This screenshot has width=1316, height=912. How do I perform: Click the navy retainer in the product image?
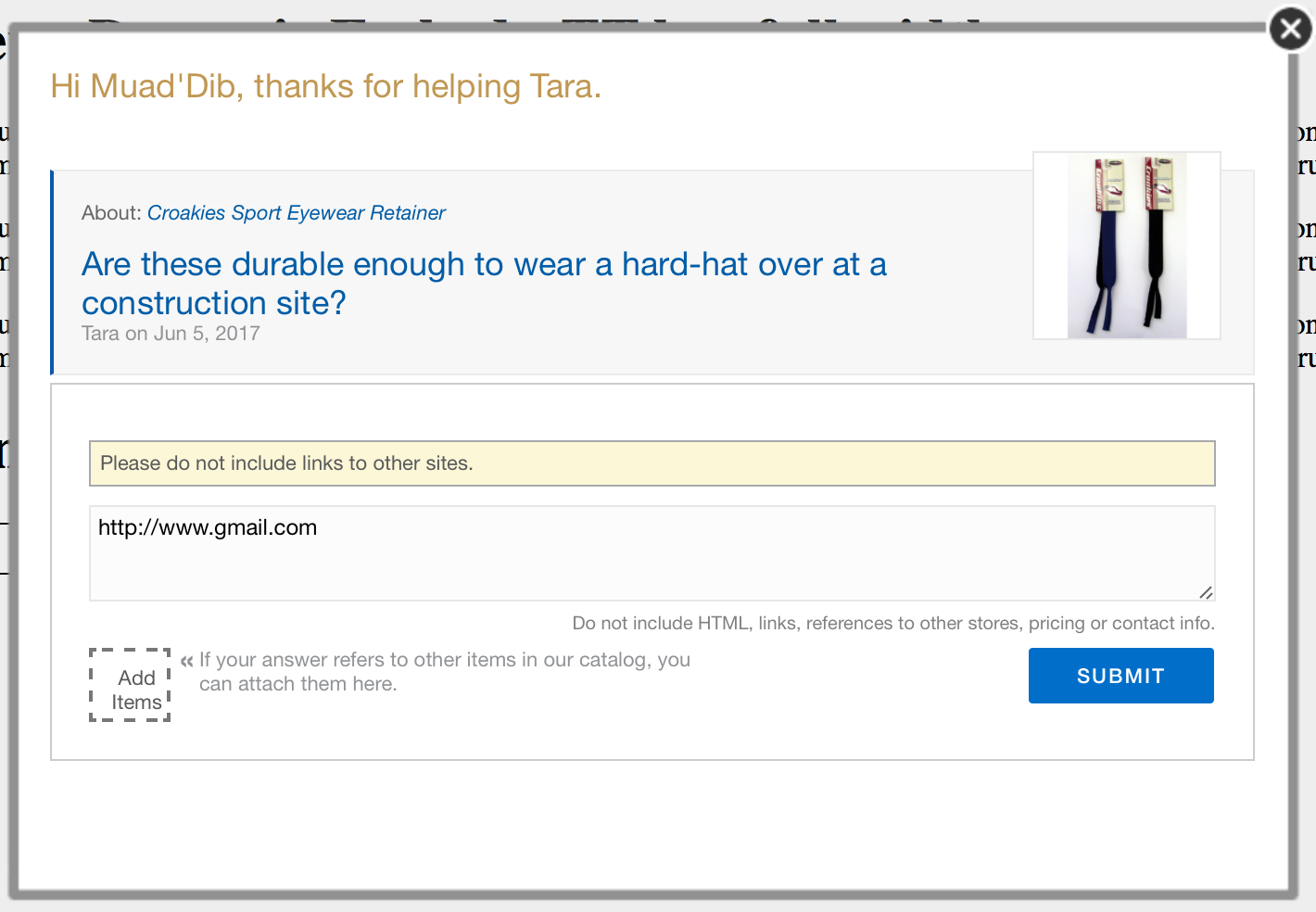pyautogui.click(x=1104, y=250)
